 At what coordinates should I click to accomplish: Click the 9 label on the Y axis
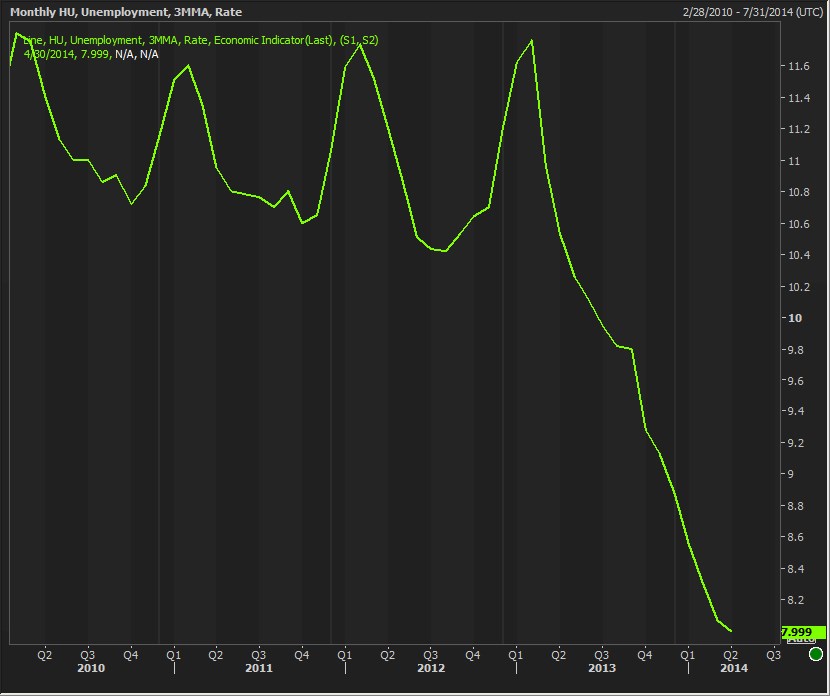tap(792, 475)
